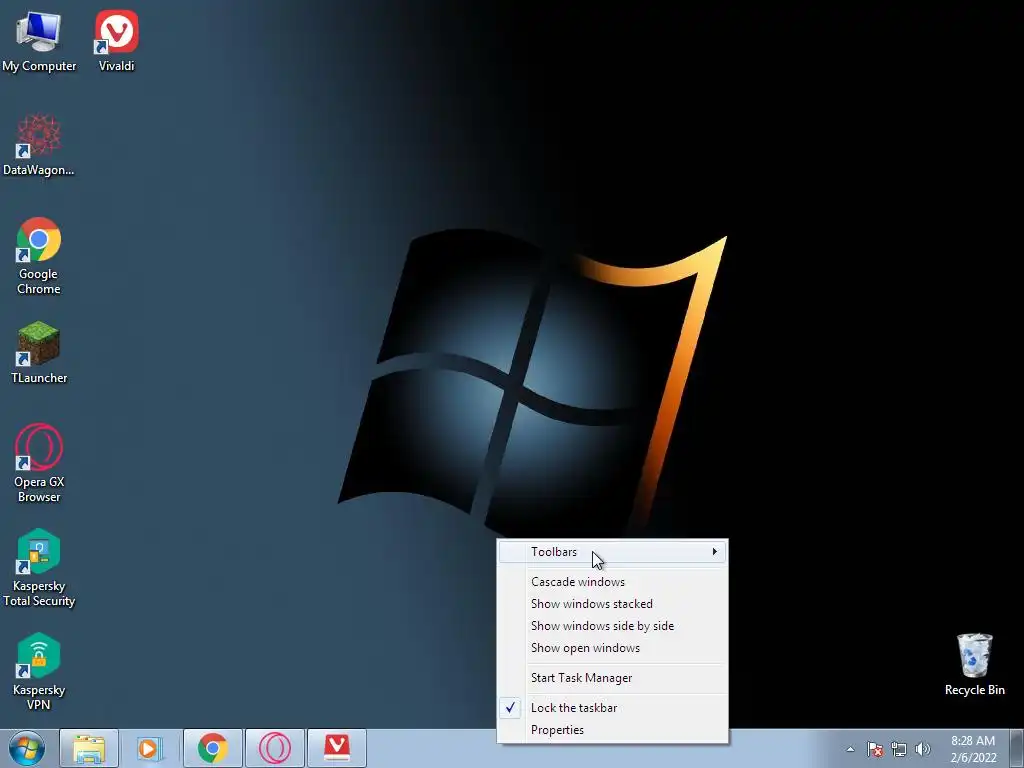Open taskbar Properties from context menu

tap(613, 730)
